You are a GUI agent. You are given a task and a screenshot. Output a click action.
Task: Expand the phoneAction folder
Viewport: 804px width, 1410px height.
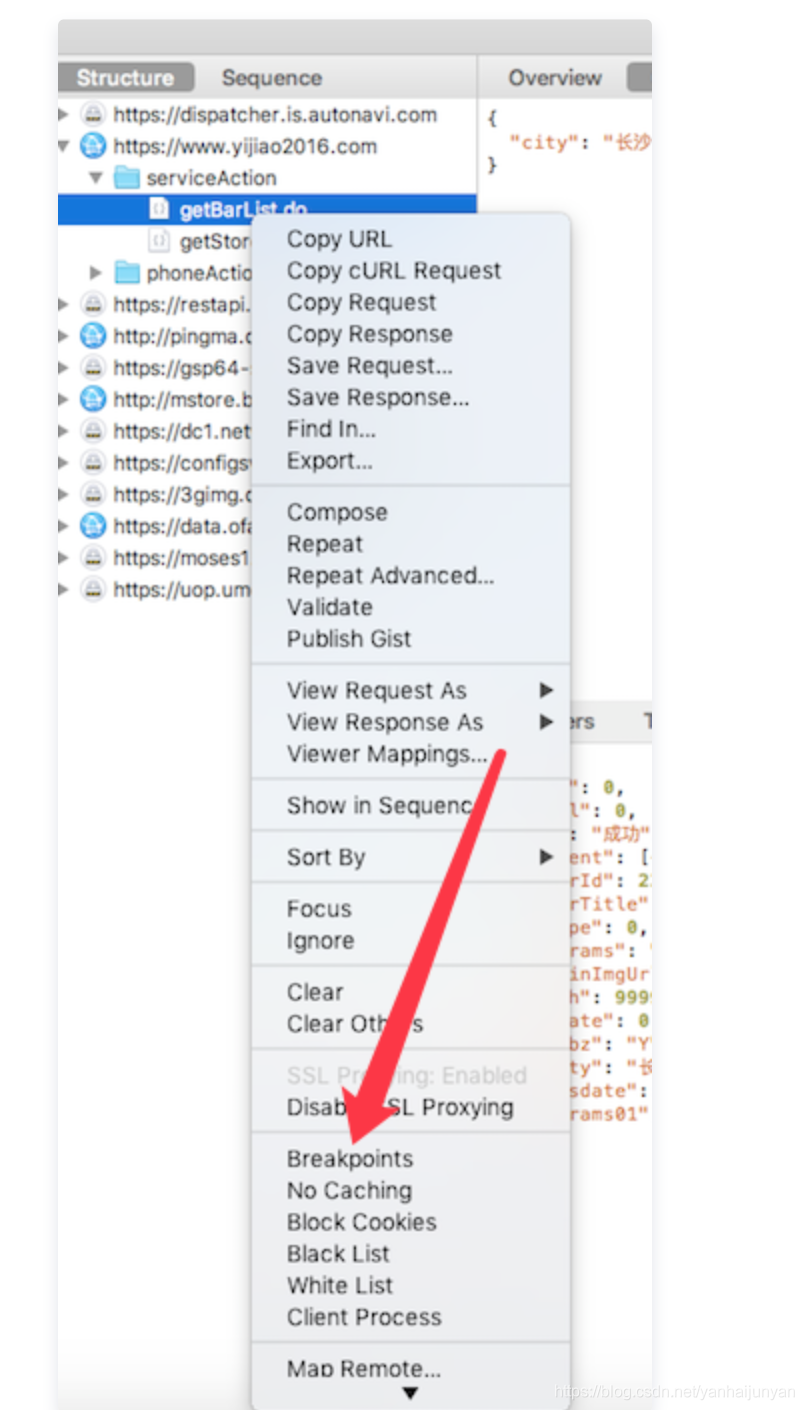point(96,273)
